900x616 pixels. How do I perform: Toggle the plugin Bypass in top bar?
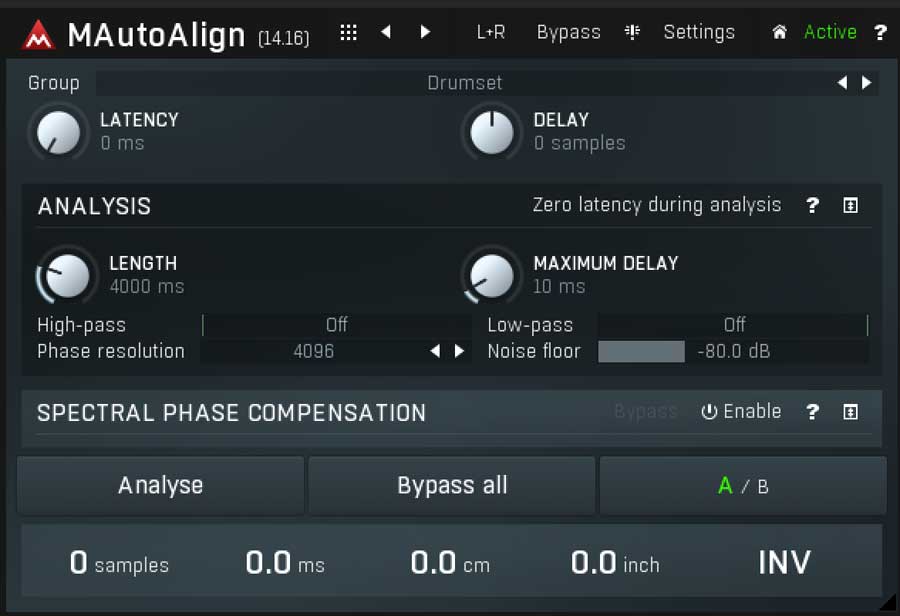click(x=568, y=32)
